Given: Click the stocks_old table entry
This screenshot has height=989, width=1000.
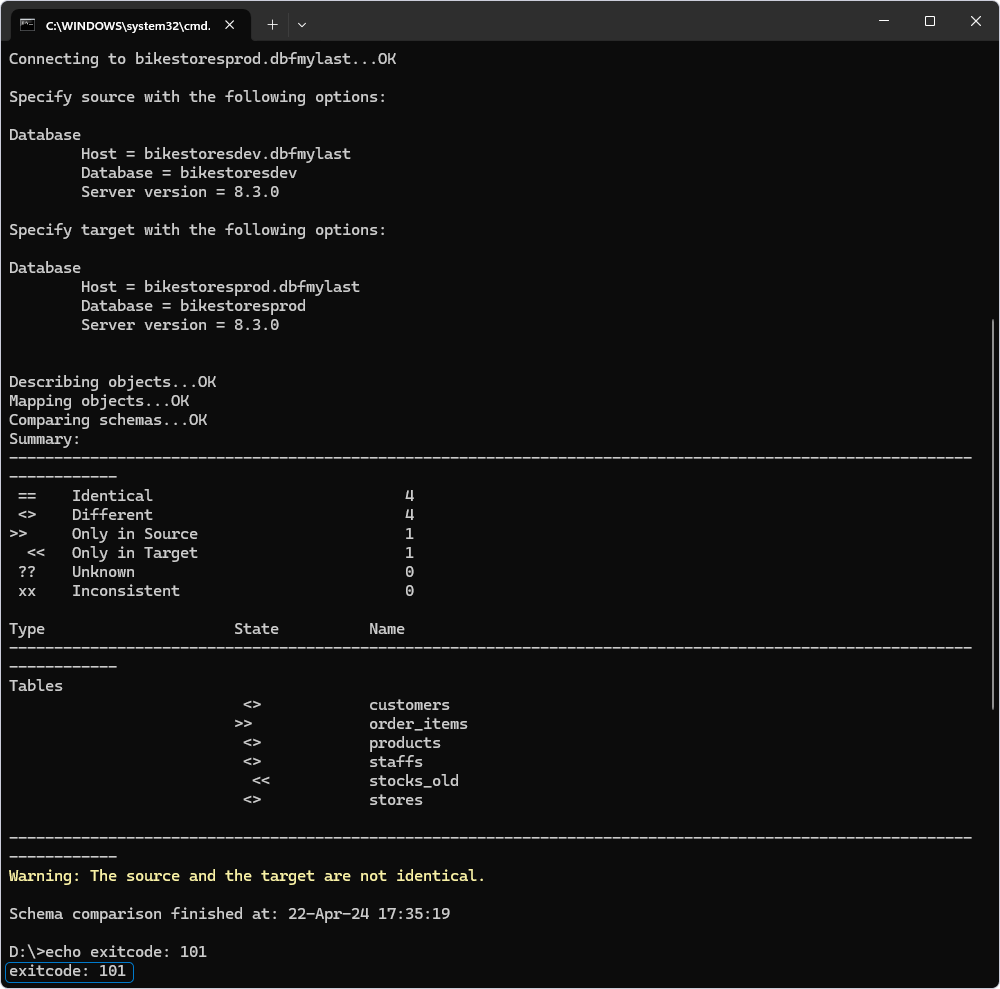Looking at the screenshot, I should tap(413, 780).
